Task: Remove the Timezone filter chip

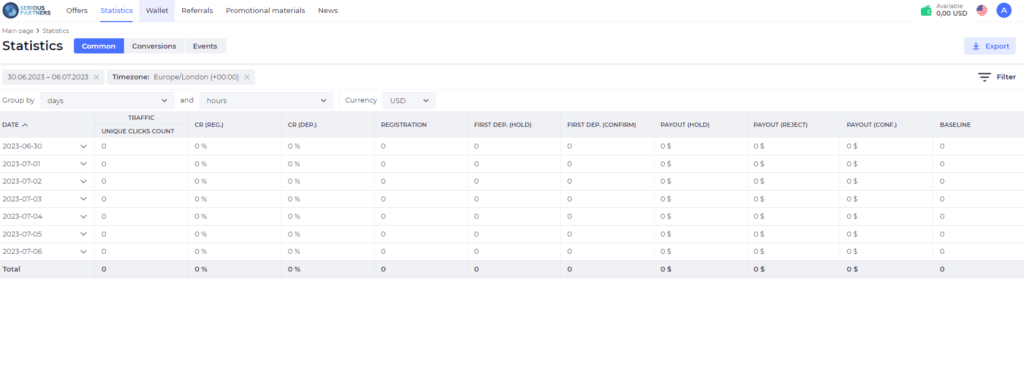Action: (x=247, y=77)
